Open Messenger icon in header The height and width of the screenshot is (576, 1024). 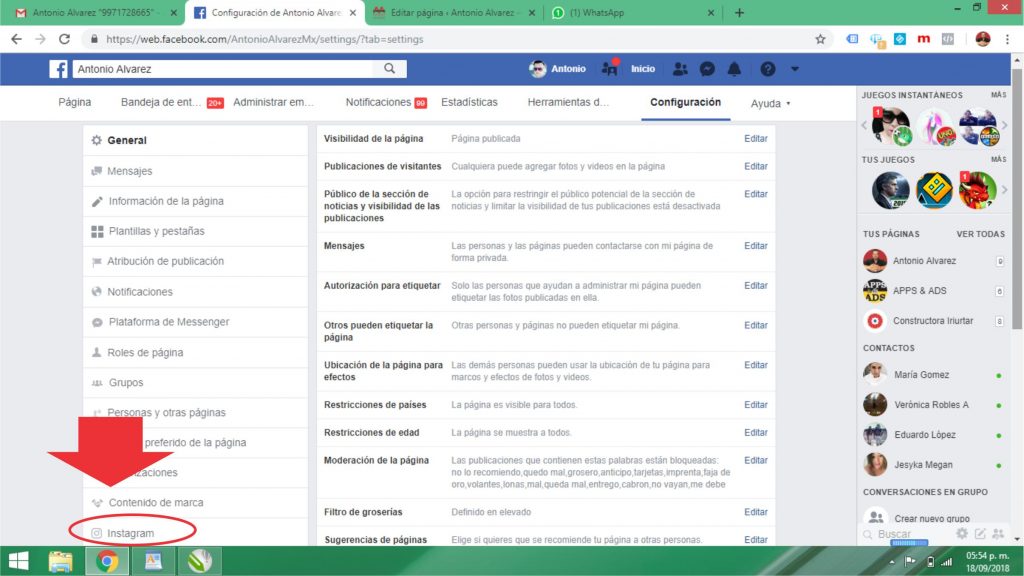[707, 69]
